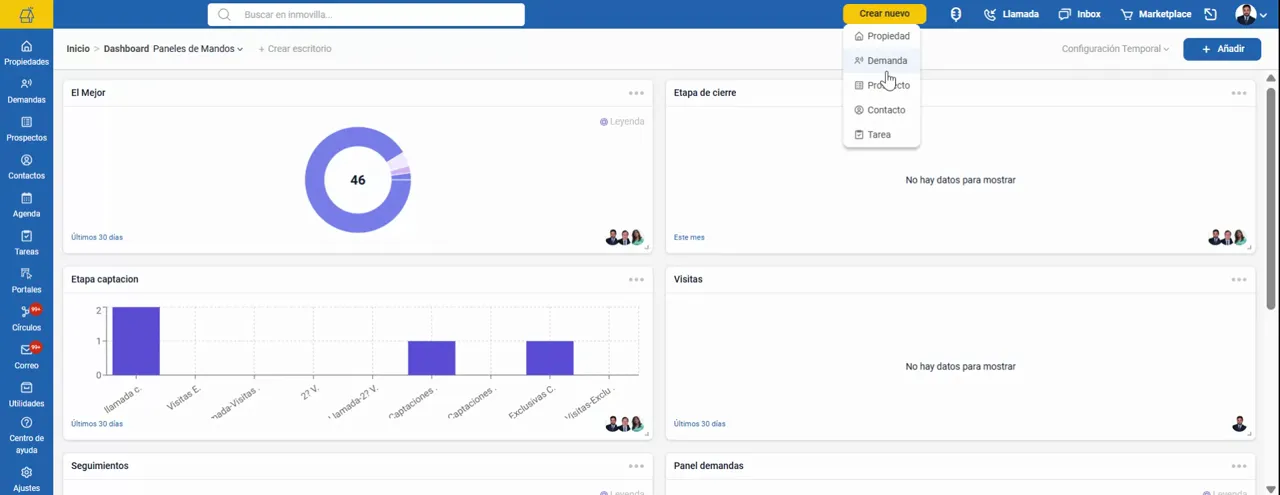Open Propiedades in the sidebar

point(26,53)
